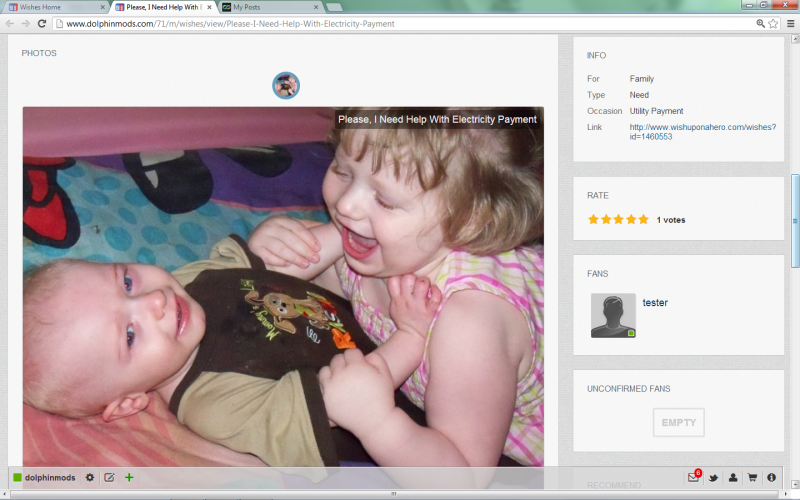
Task: Click the page icon before the URL
Action: (60, 23)
